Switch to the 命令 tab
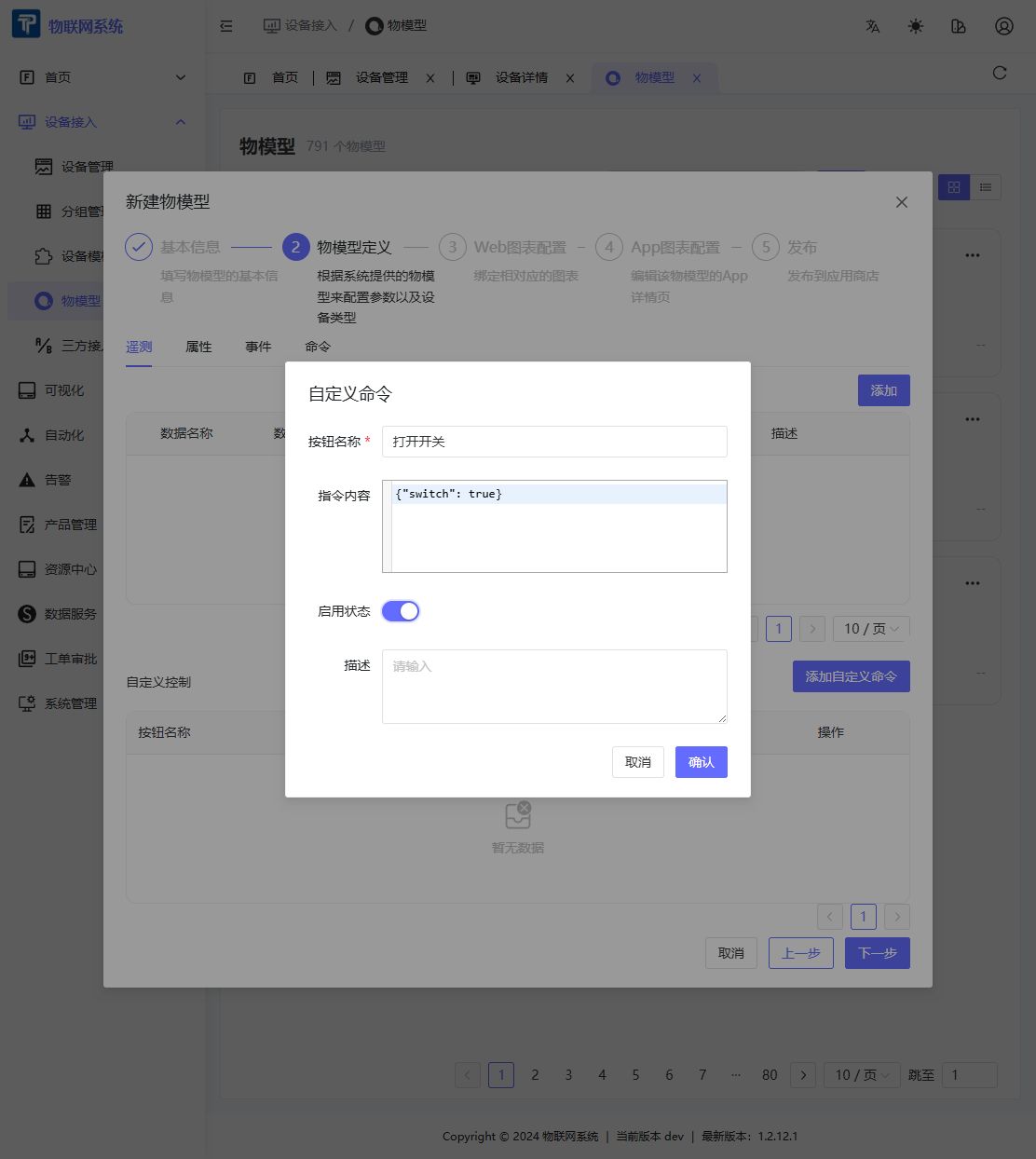The image size is (1036, 1159). (x=318, y=347)
